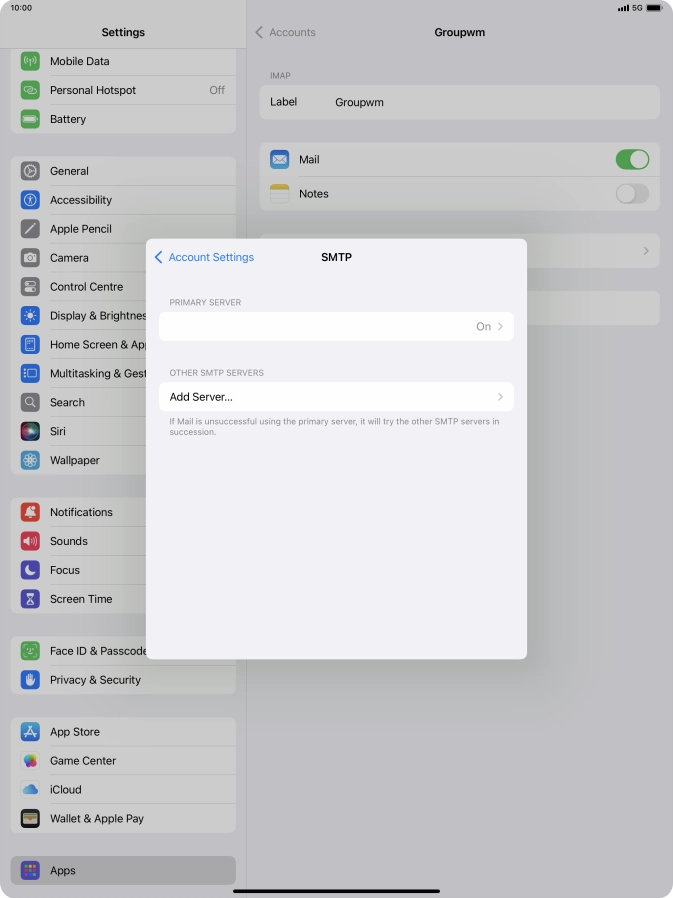Expand the primary server On chevron
Image resolution: width=673 pixels, height=898 pixels.
[x=499, y=327]
